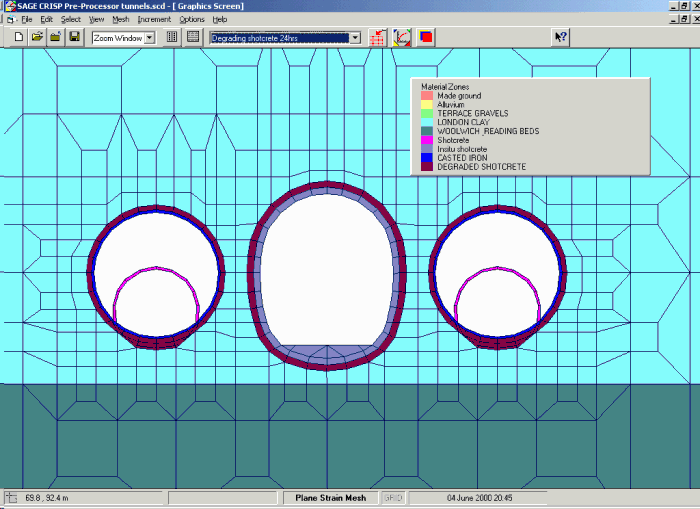The height and width of the screenshot is (509, 700).
Task: Click the DEGRADED SHOTCRETE legend label
Action: coord(482,167)
